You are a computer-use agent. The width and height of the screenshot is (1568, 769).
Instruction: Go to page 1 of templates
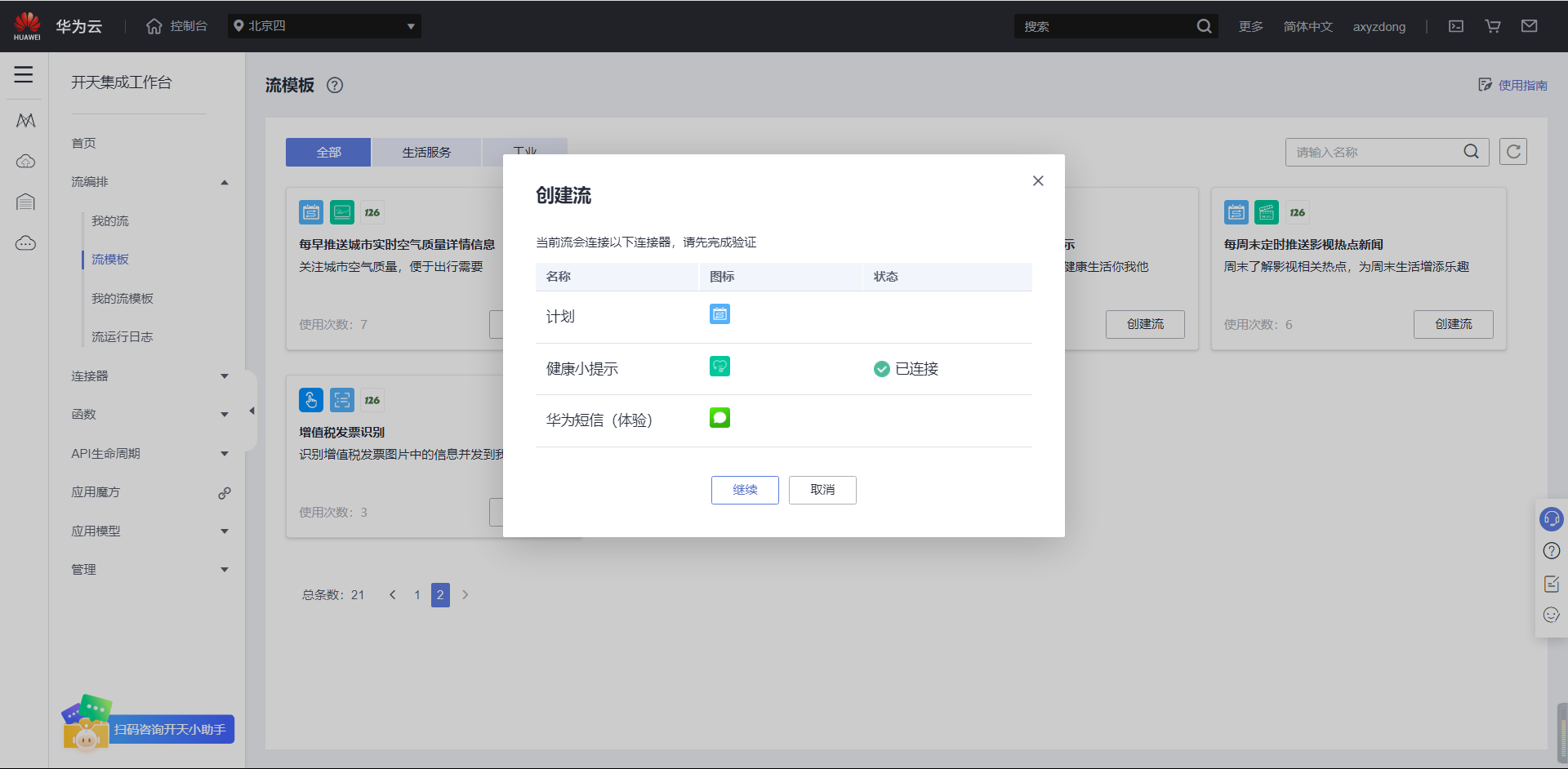pos(416,595)
